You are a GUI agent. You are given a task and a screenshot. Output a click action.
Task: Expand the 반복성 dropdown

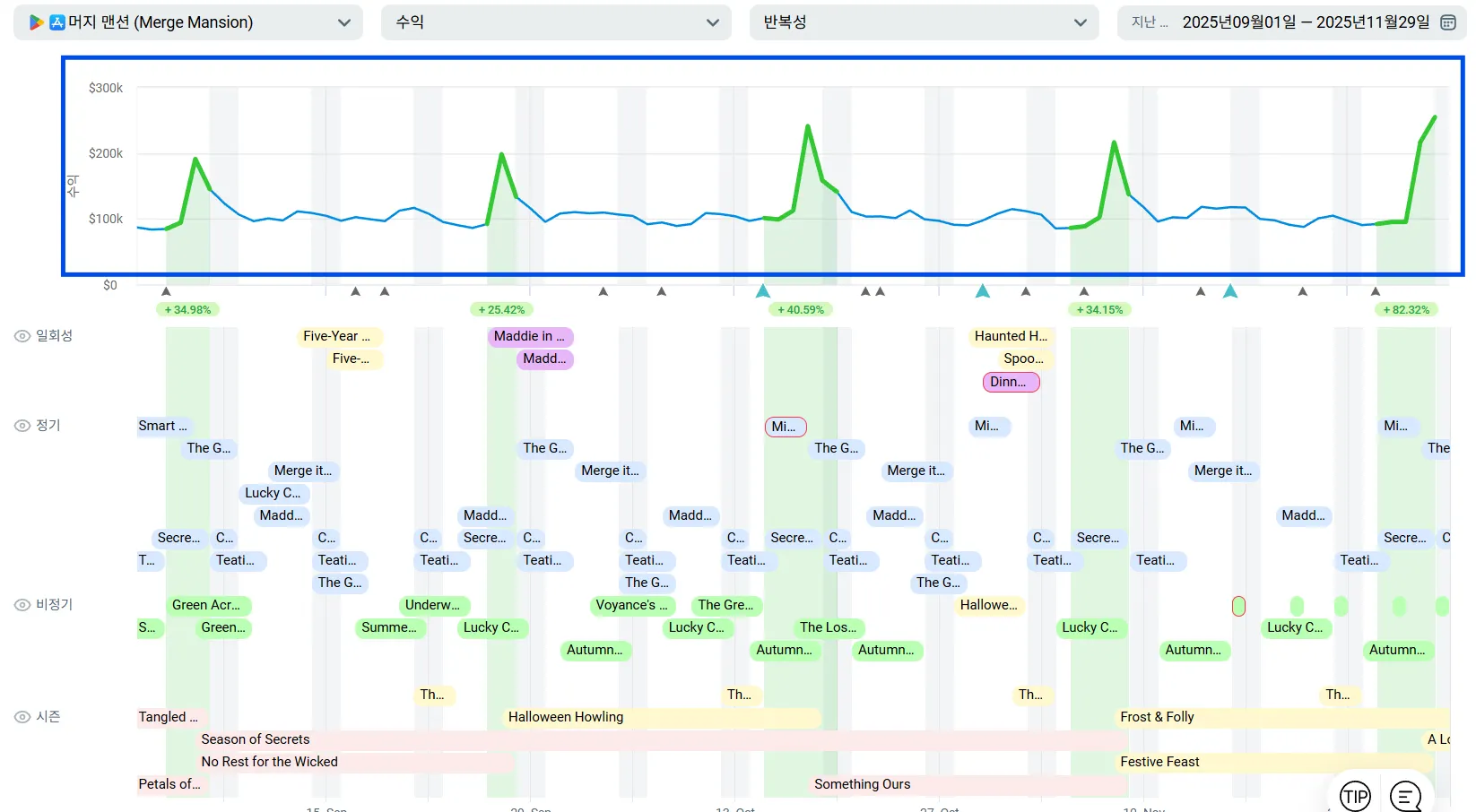924,22
